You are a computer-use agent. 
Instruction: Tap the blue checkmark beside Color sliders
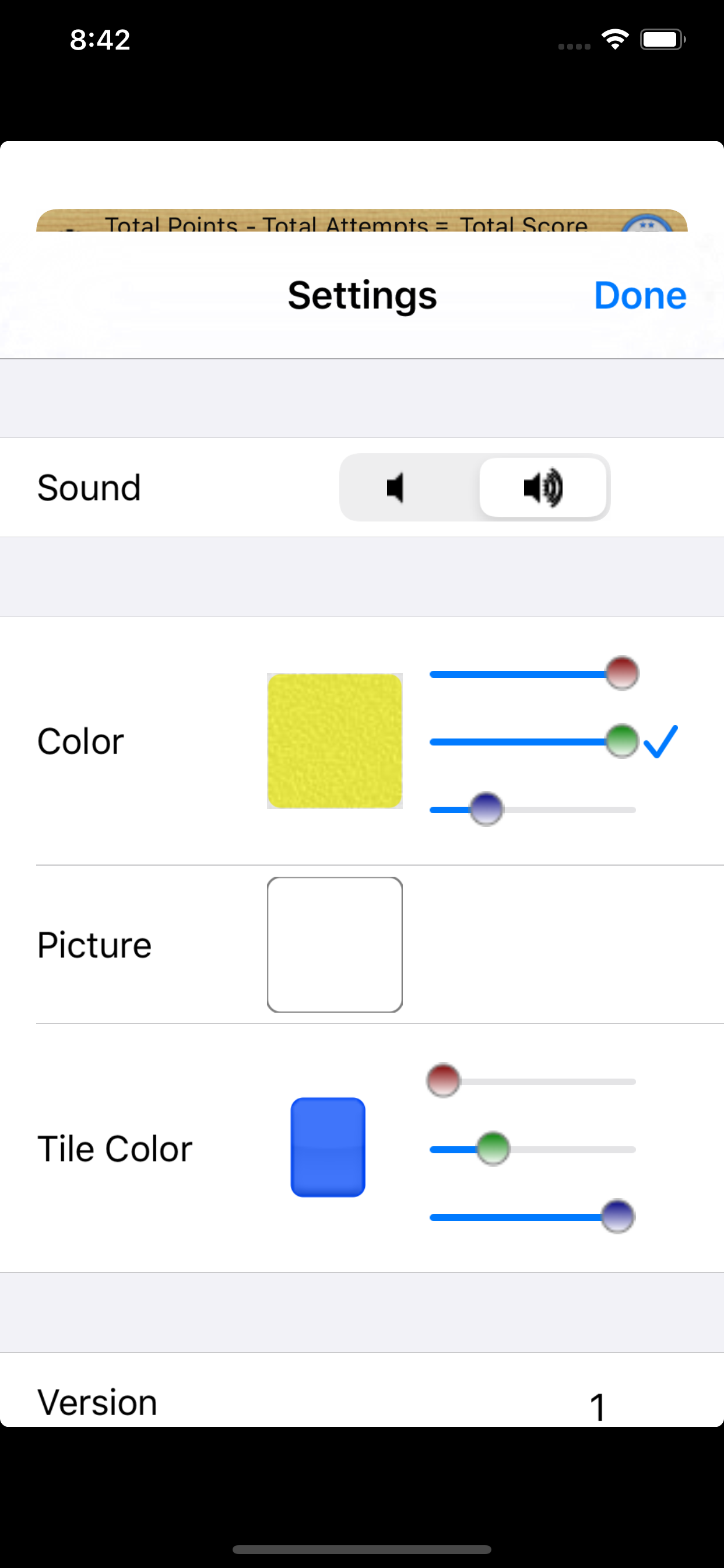[x=660, y=741]
